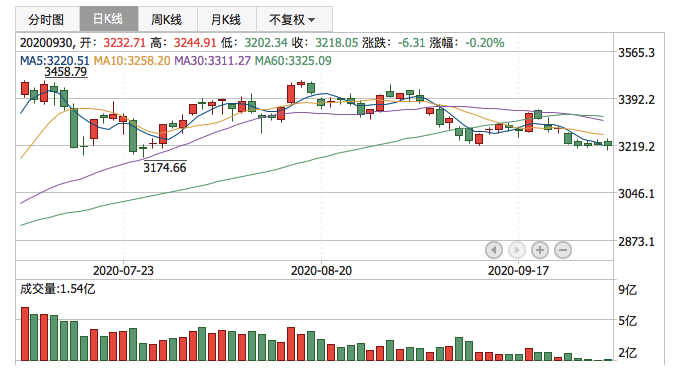Click the 2020-08-20 date marker
Screen dimensions: 674x373
[x=321, y=271]
